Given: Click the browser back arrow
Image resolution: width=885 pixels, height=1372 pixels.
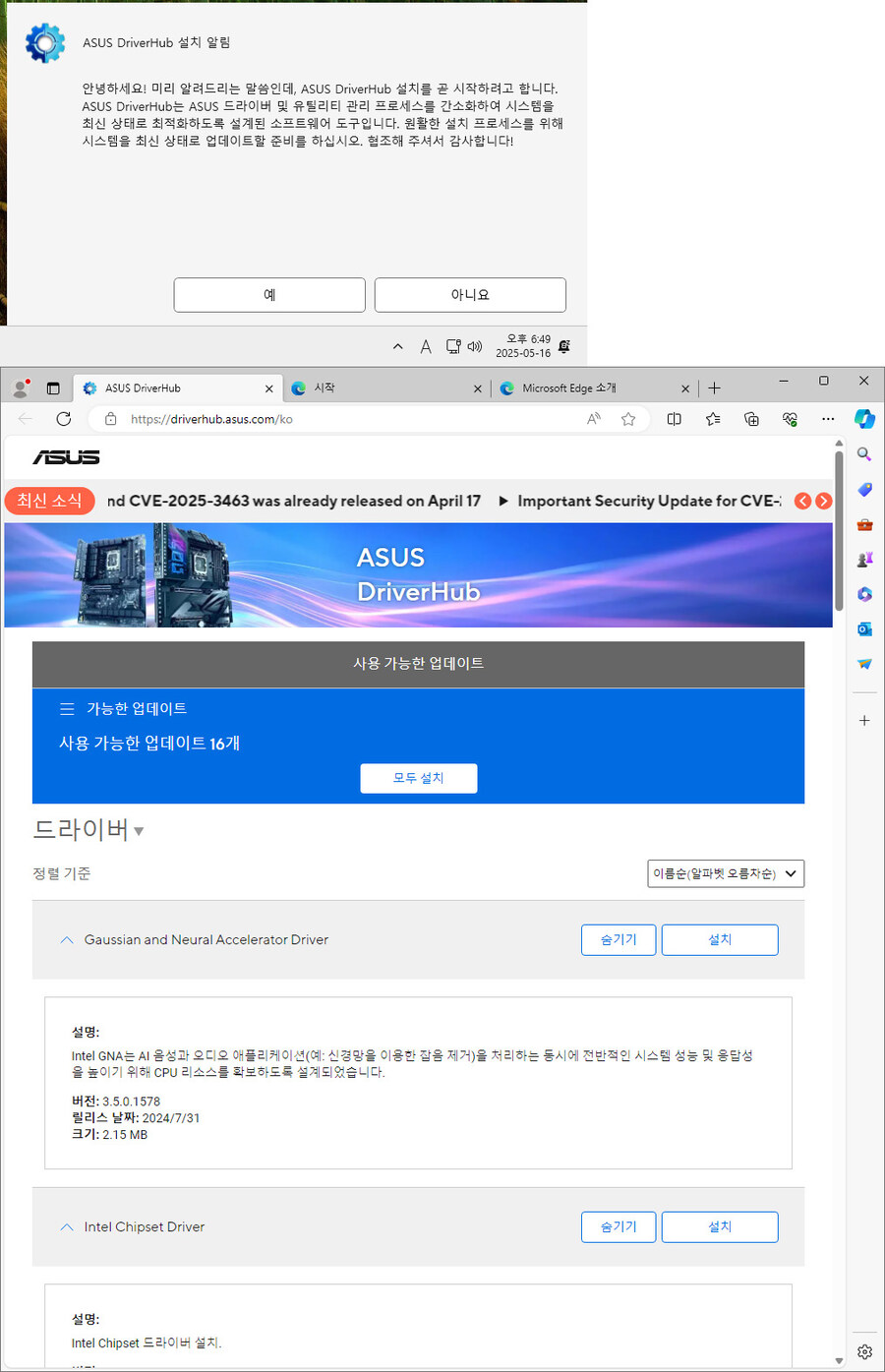Looking at the screenshot, I should click(x=26, y=419).
